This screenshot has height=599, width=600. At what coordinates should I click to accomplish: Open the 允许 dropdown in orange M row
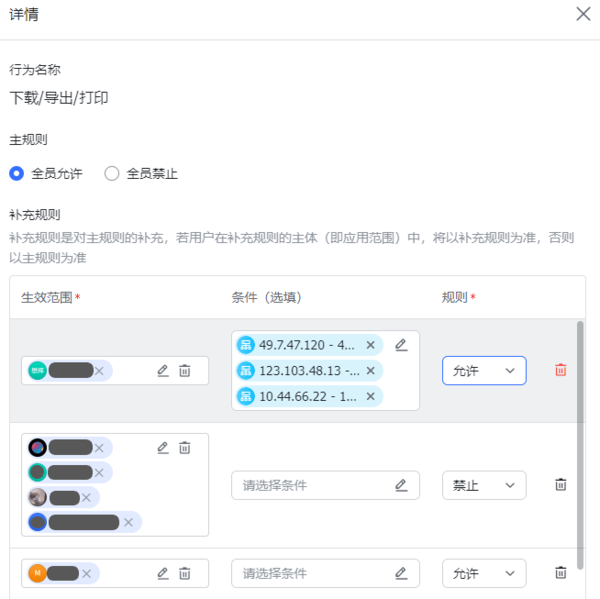click(484, 573)
